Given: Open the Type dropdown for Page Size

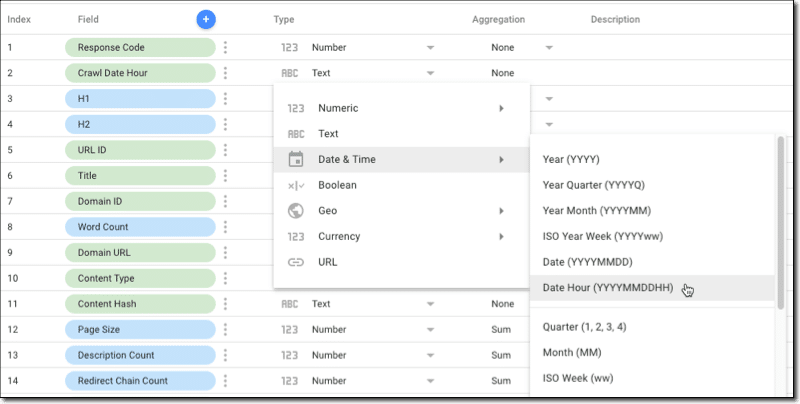Looking at the screenshot, I should click(x=430, y=330).
